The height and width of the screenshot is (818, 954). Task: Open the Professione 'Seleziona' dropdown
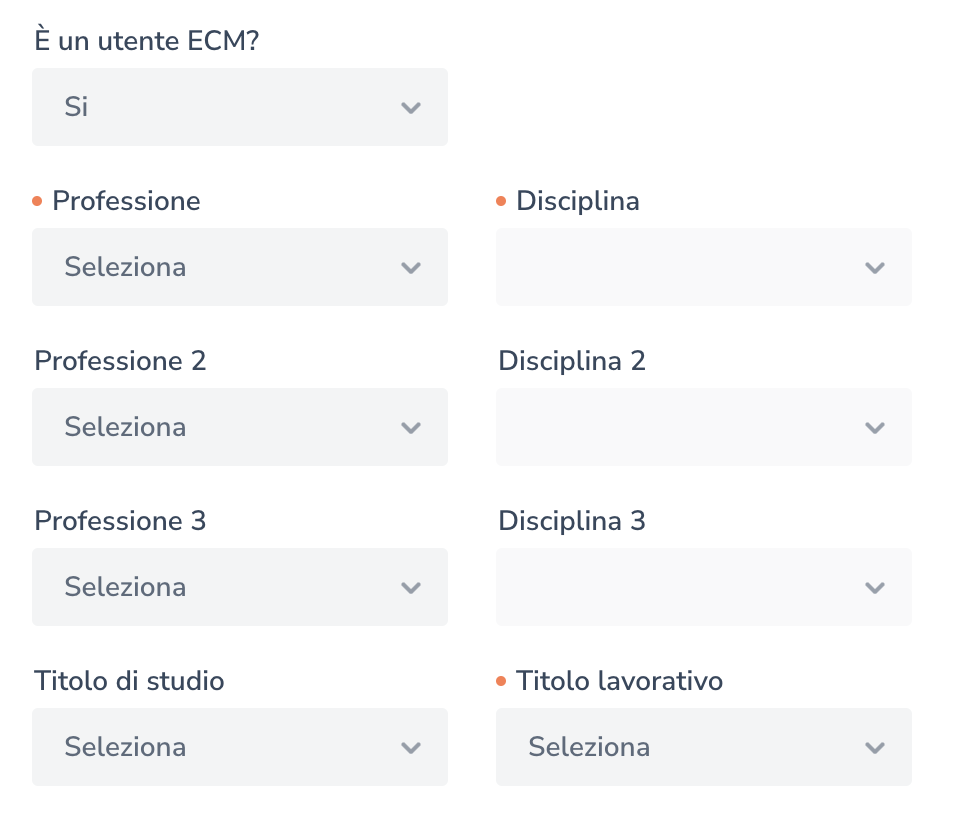point(220,267)
